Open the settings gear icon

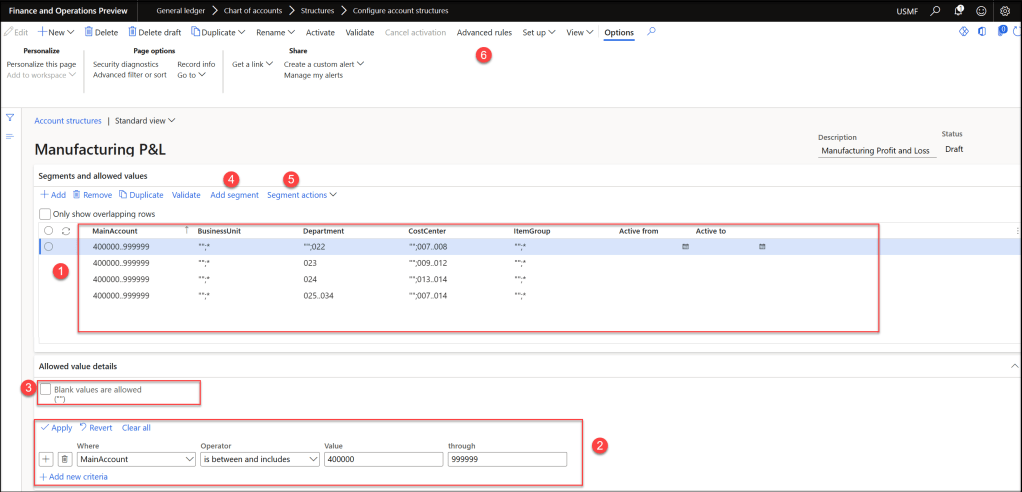(x=1005, y=11)
